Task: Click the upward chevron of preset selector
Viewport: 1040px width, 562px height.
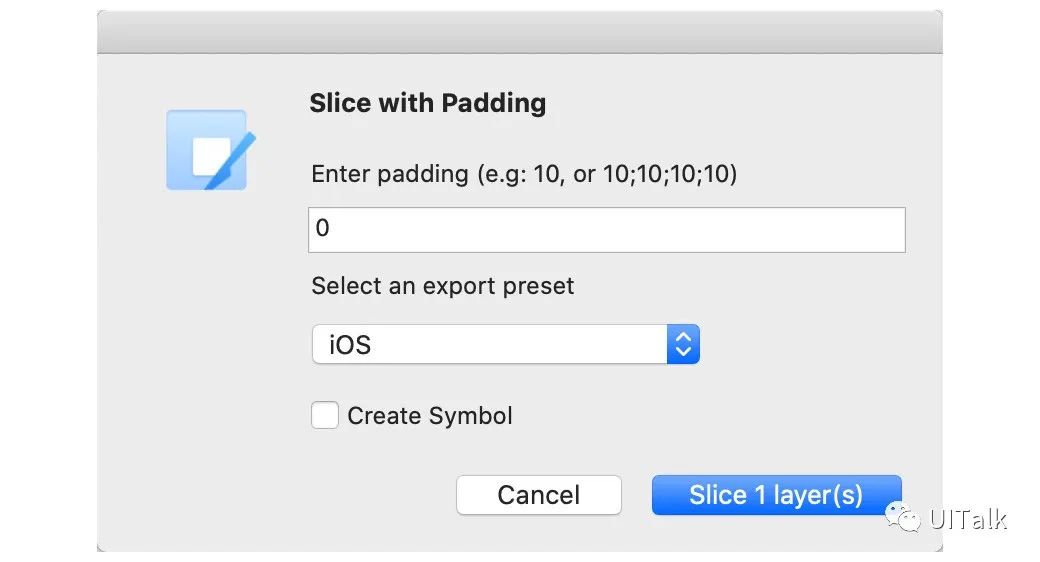Action: (x=683, y=337)
